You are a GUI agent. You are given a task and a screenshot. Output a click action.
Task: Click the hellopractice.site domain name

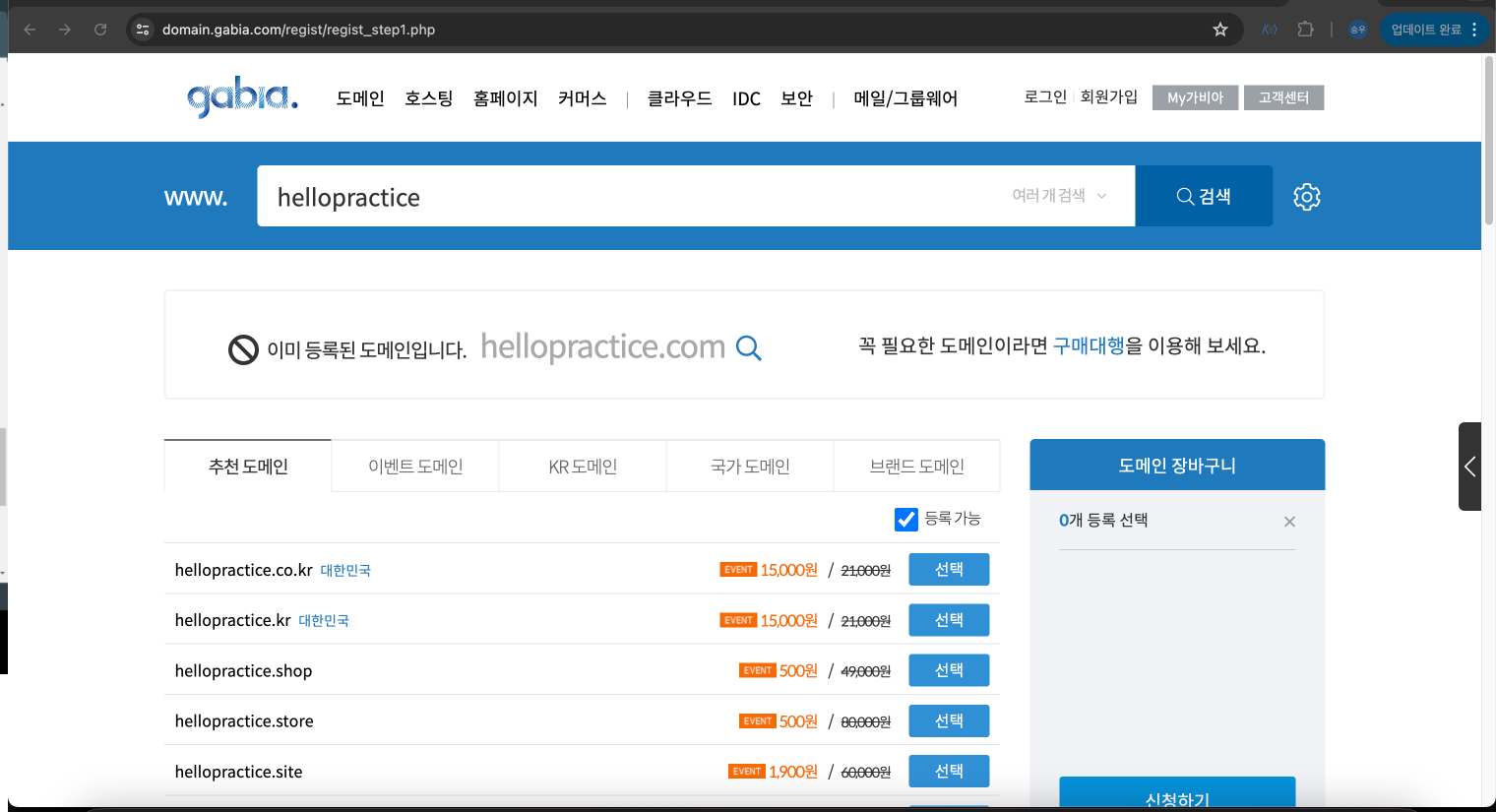[238, 773]
